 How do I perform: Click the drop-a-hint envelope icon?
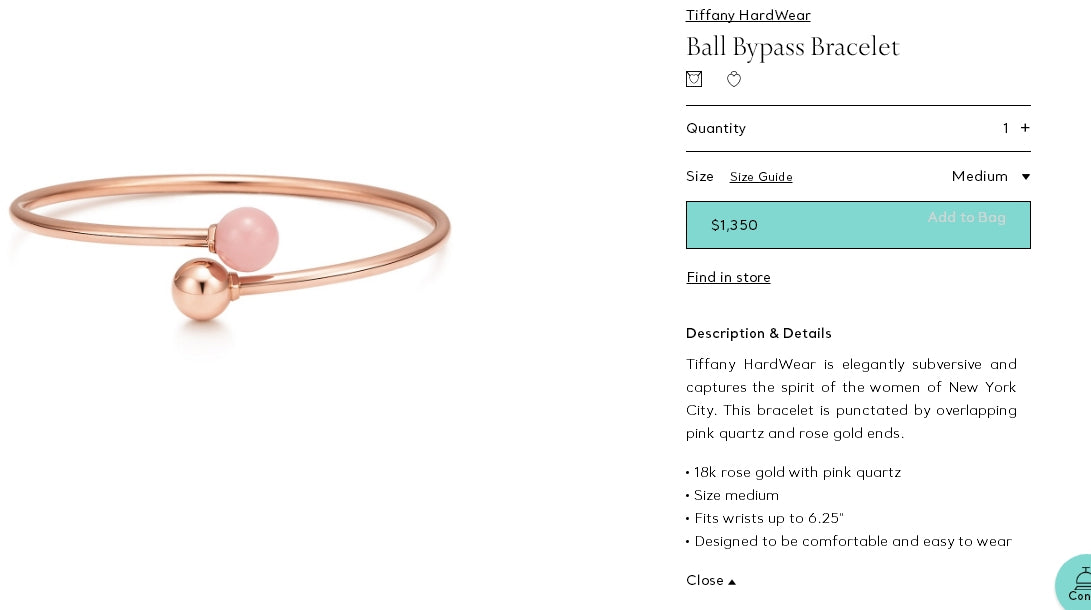click(x=694, y=79)
